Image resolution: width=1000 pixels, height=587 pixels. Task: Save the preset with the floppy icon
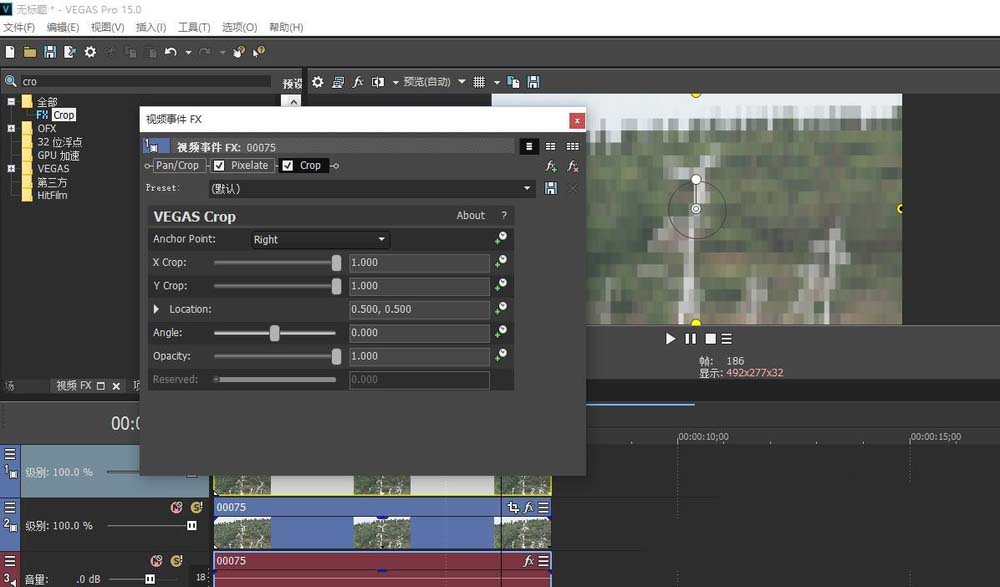[x=551, y=188]
